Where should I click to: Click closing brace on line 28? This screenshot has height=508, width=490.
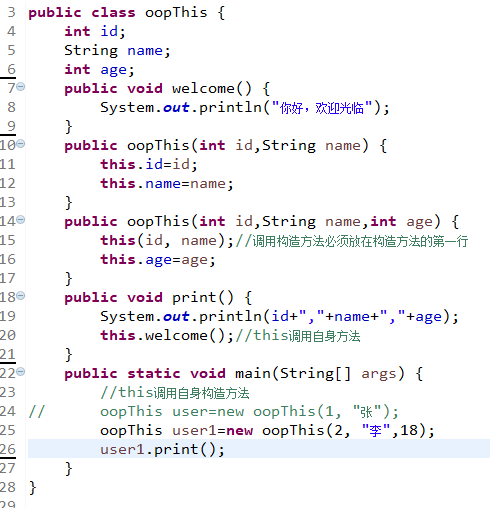coord(32,488)
